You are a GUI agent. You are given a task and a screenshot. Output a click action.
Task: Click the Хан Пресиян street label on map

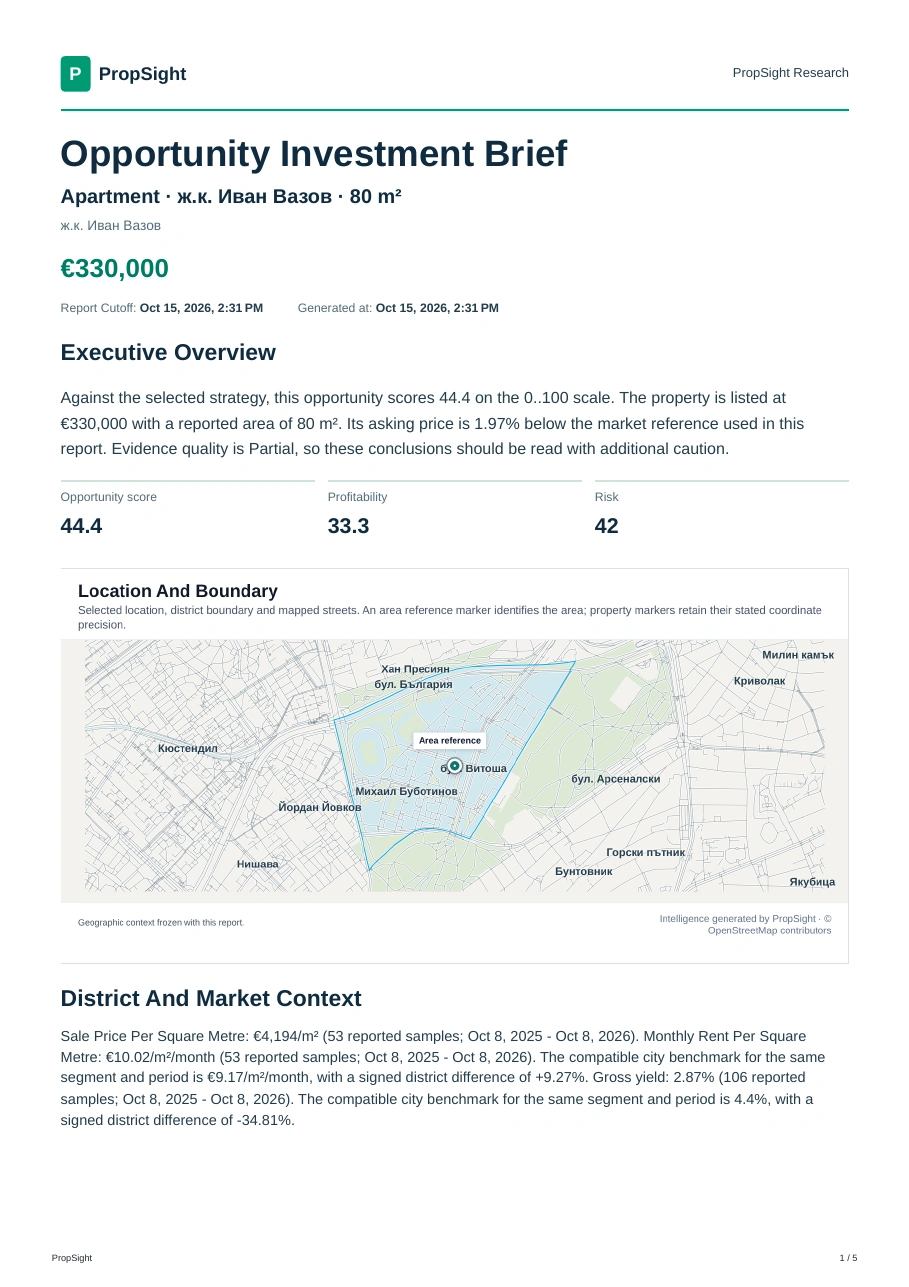click(x=415, y=669)
